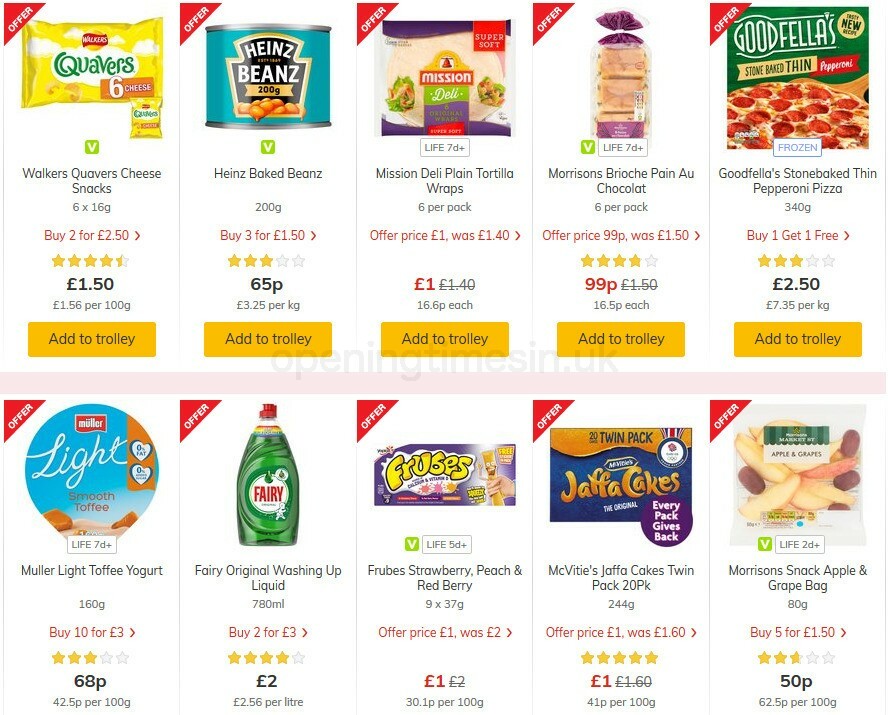Image resolution: width=888 pixels, height=715 pixels.
Task: Add Mission Deli Tortilla Wraps to trolley
Action: tap(444, 339)
